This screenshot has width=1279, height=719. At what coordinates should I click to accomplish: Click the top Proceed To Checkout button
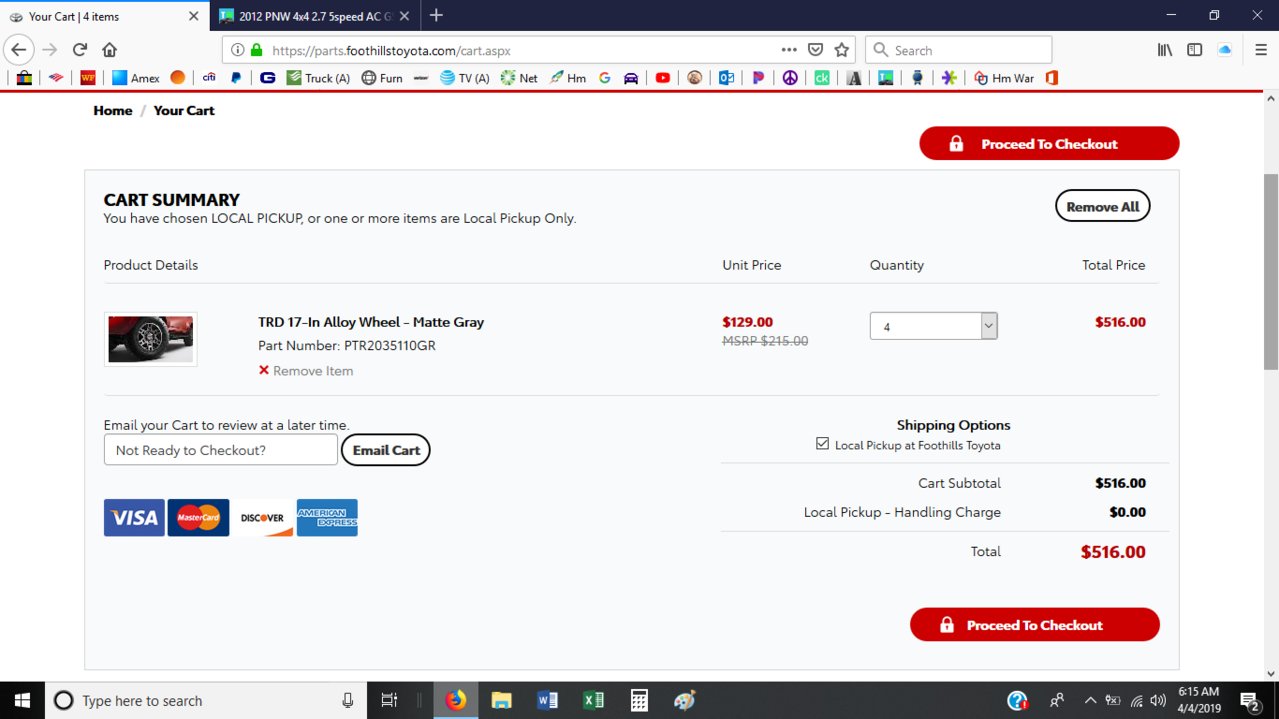click(1049, 144)
